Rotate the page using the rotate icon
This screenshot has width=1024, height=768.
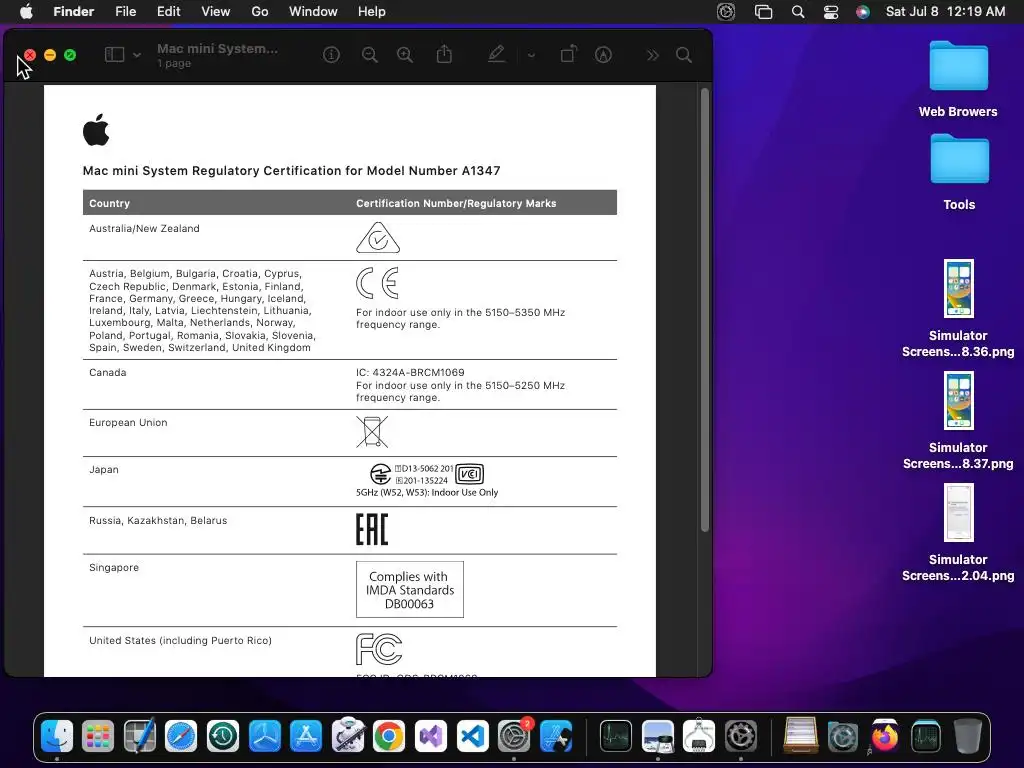tap(569, 54)
